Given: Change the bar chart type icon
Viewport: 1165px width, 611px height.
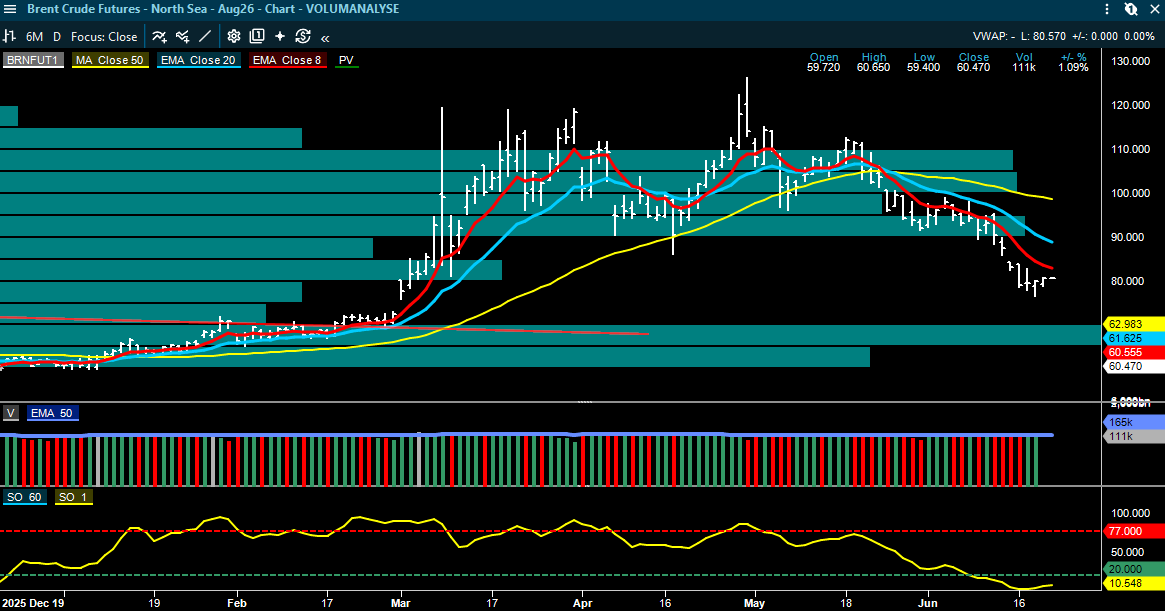Looking at the screenshot, I should 10,36.
